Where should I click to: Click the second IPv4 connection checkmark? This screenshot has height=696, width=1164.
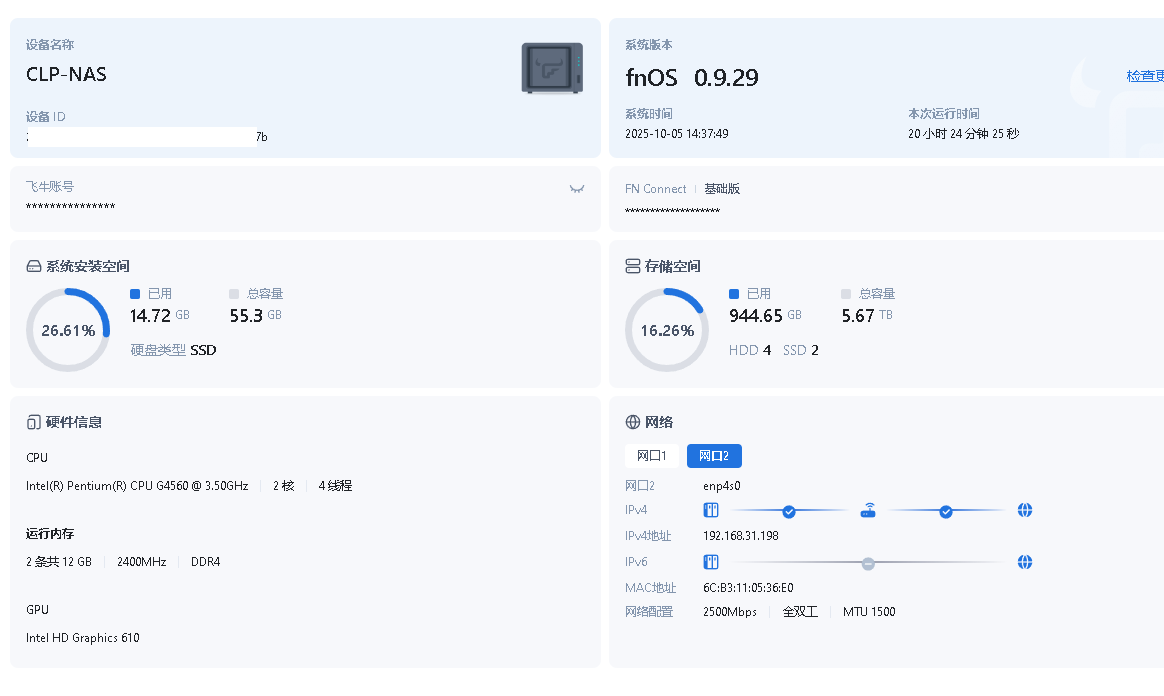click(946, 511)
